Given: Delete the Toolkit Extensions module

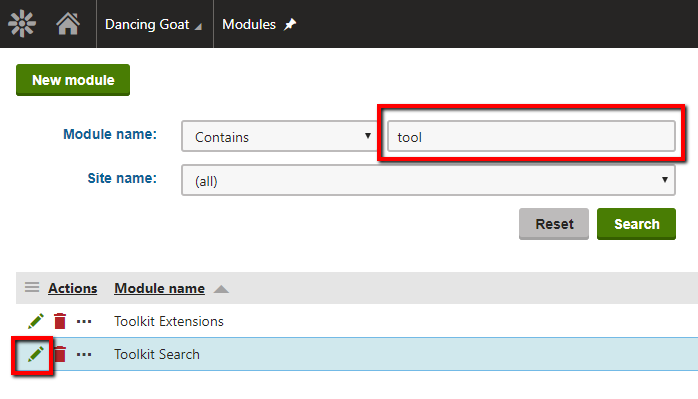Looking at the screenshot, I should click(x=60, y=321).
